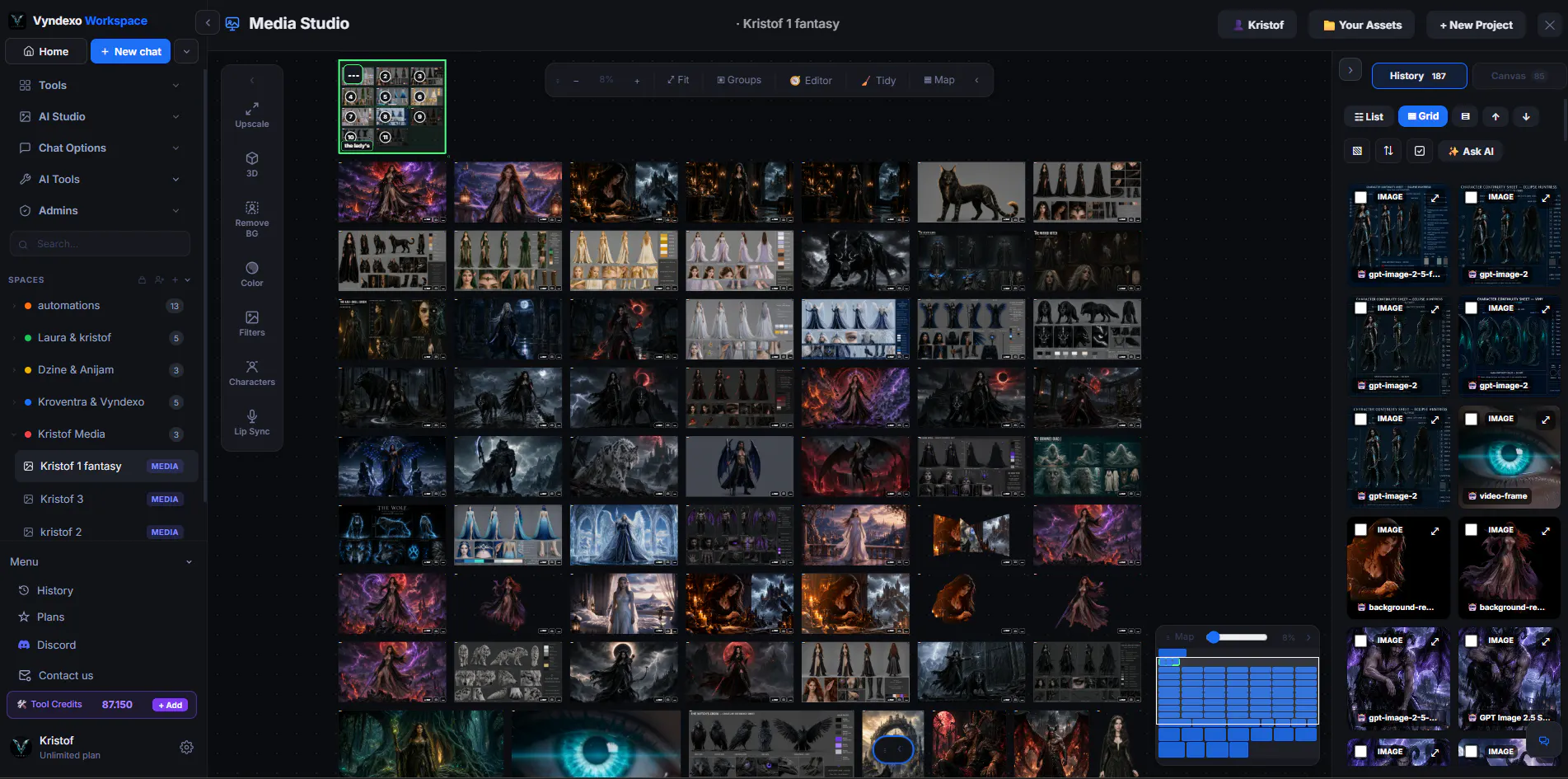Collapse the Menu section chevron

[189, 562]
